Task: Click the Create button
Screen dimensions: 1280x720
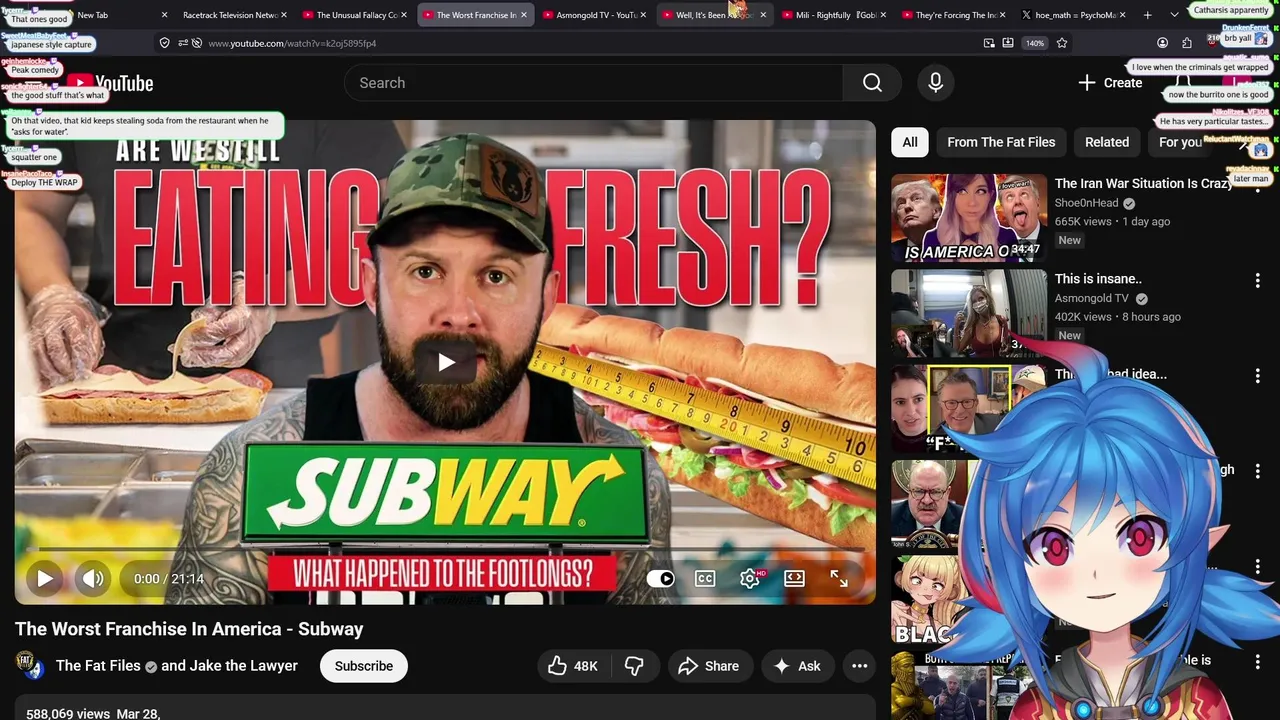Action: tap(1110, 83)
